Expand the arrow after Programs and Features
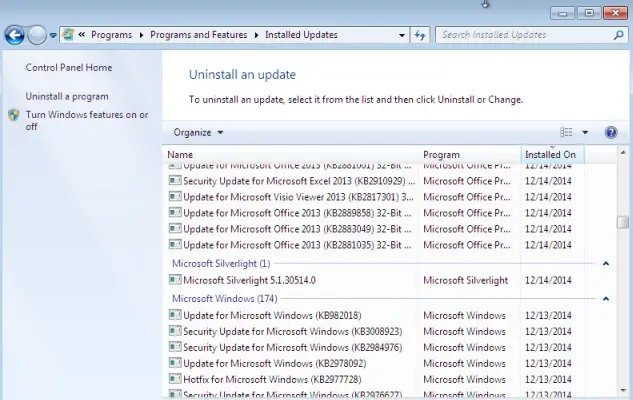633x400 pixels. click(x=256, y=35)
